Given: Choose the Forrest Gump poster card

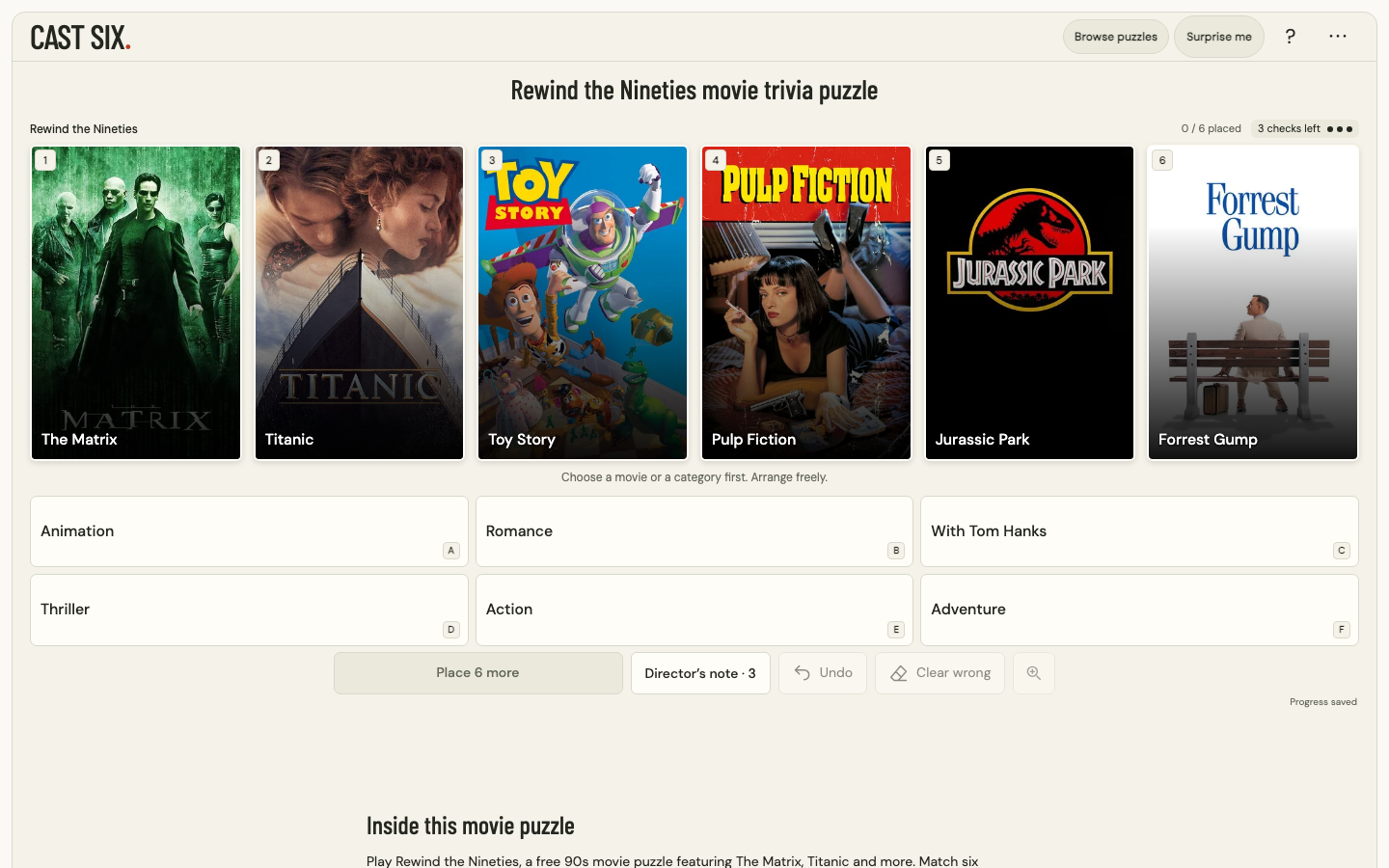Looking at the screenshot, I should [x=1253, y=303].
